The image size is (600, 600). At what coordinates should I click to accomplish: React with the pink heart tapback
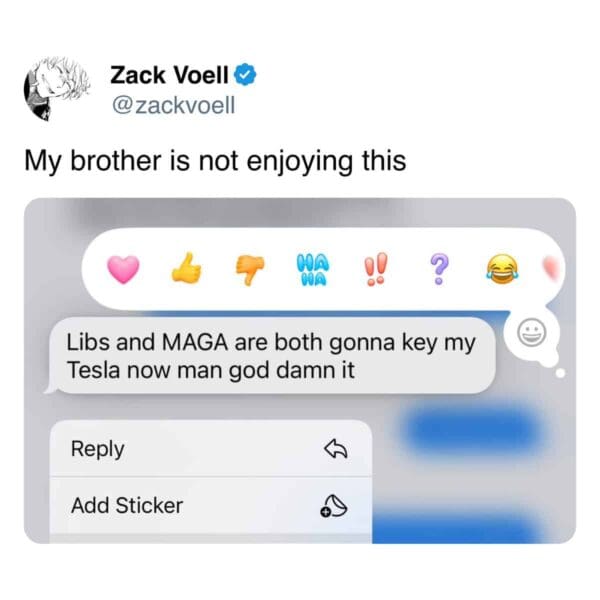(x=123, y=269)
